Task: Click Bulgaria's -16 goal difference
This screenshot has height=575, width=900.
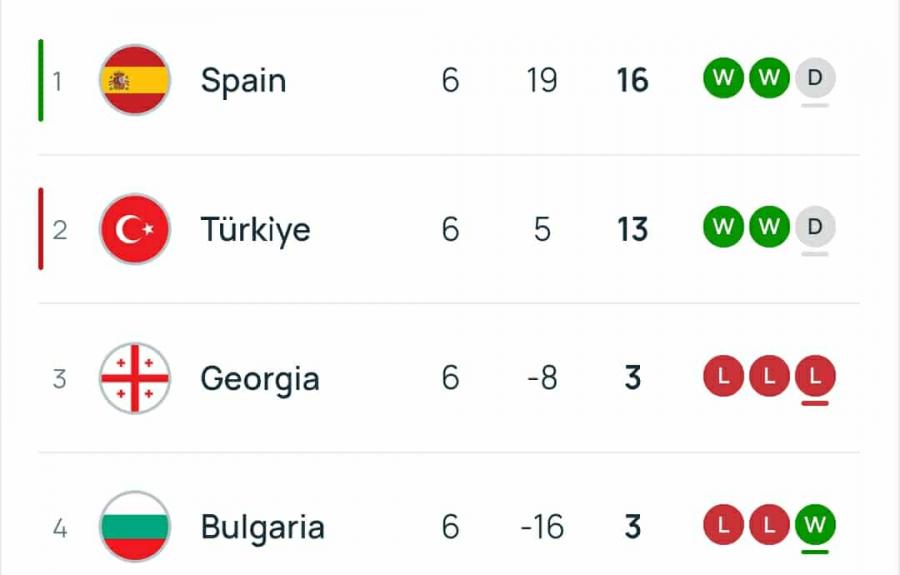Action: (542, 526)
